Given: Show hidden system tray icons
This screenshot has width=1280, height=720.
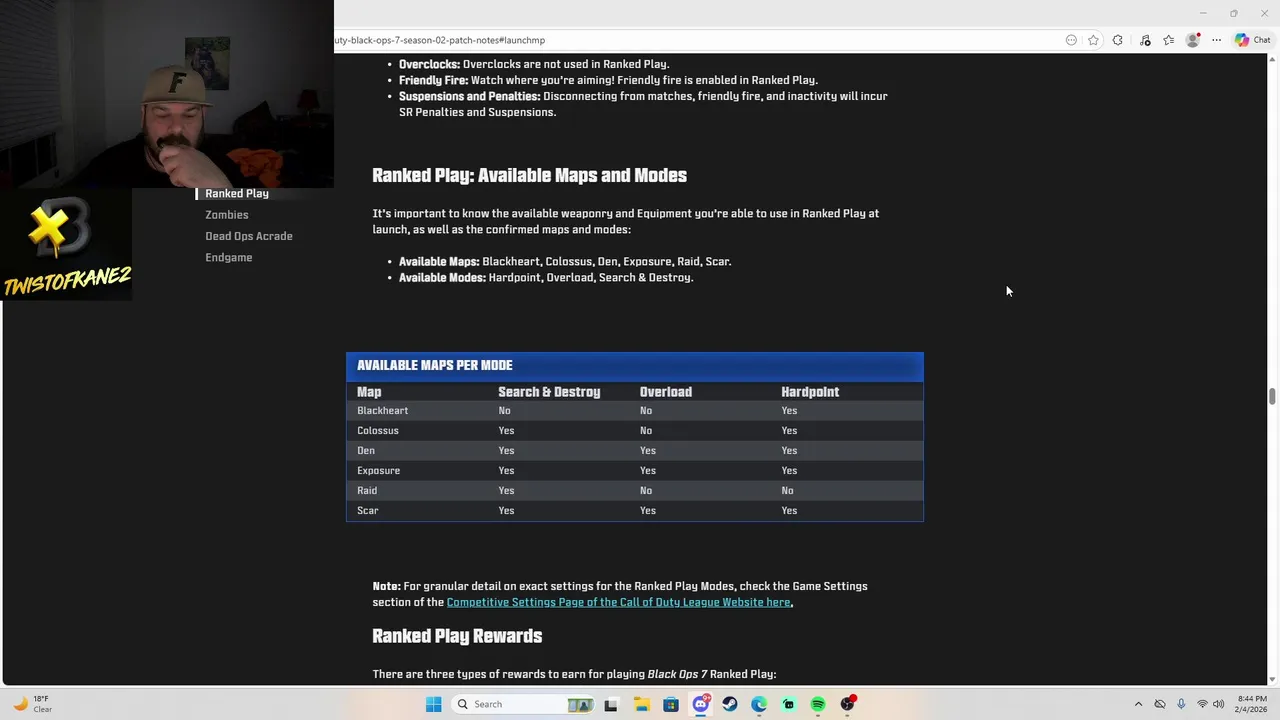Looking at the screenshot, I should point(1138,704).
